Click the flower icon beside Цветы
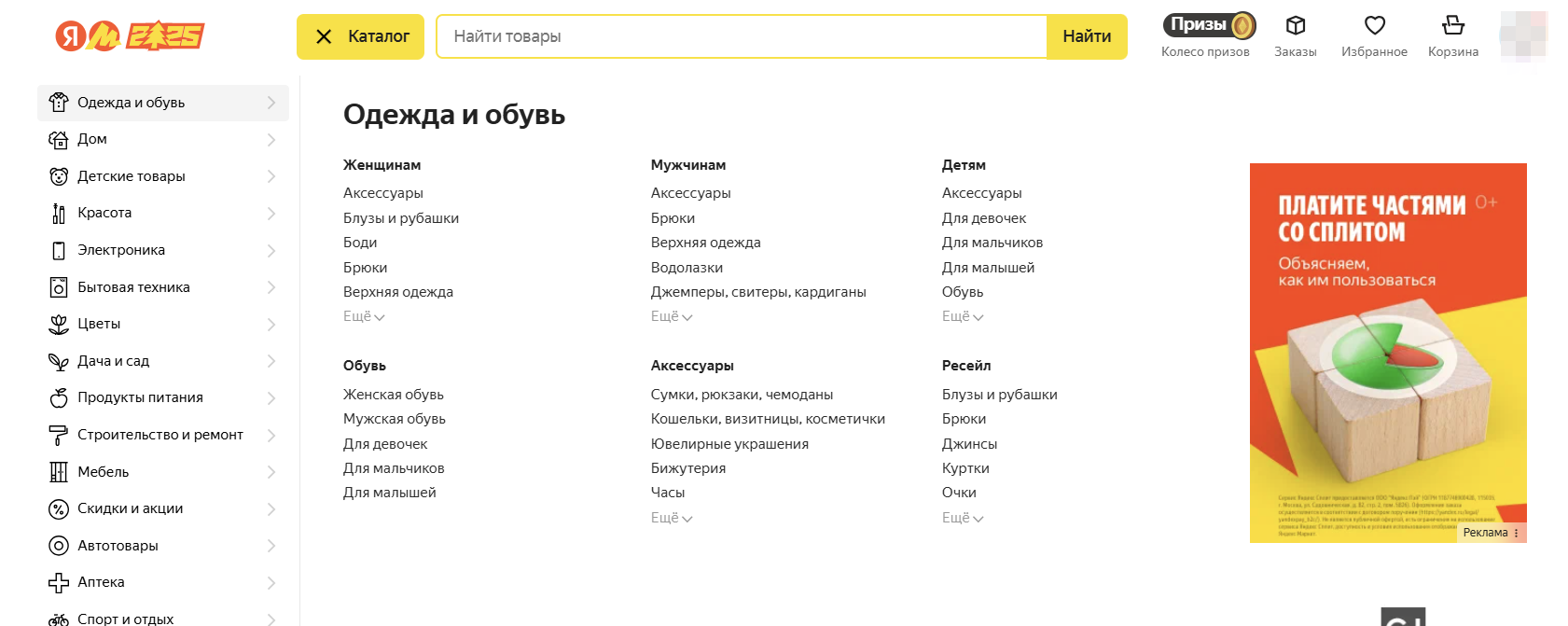Image resolution: width=1568 pixels, height=626 pixels. 59,325
